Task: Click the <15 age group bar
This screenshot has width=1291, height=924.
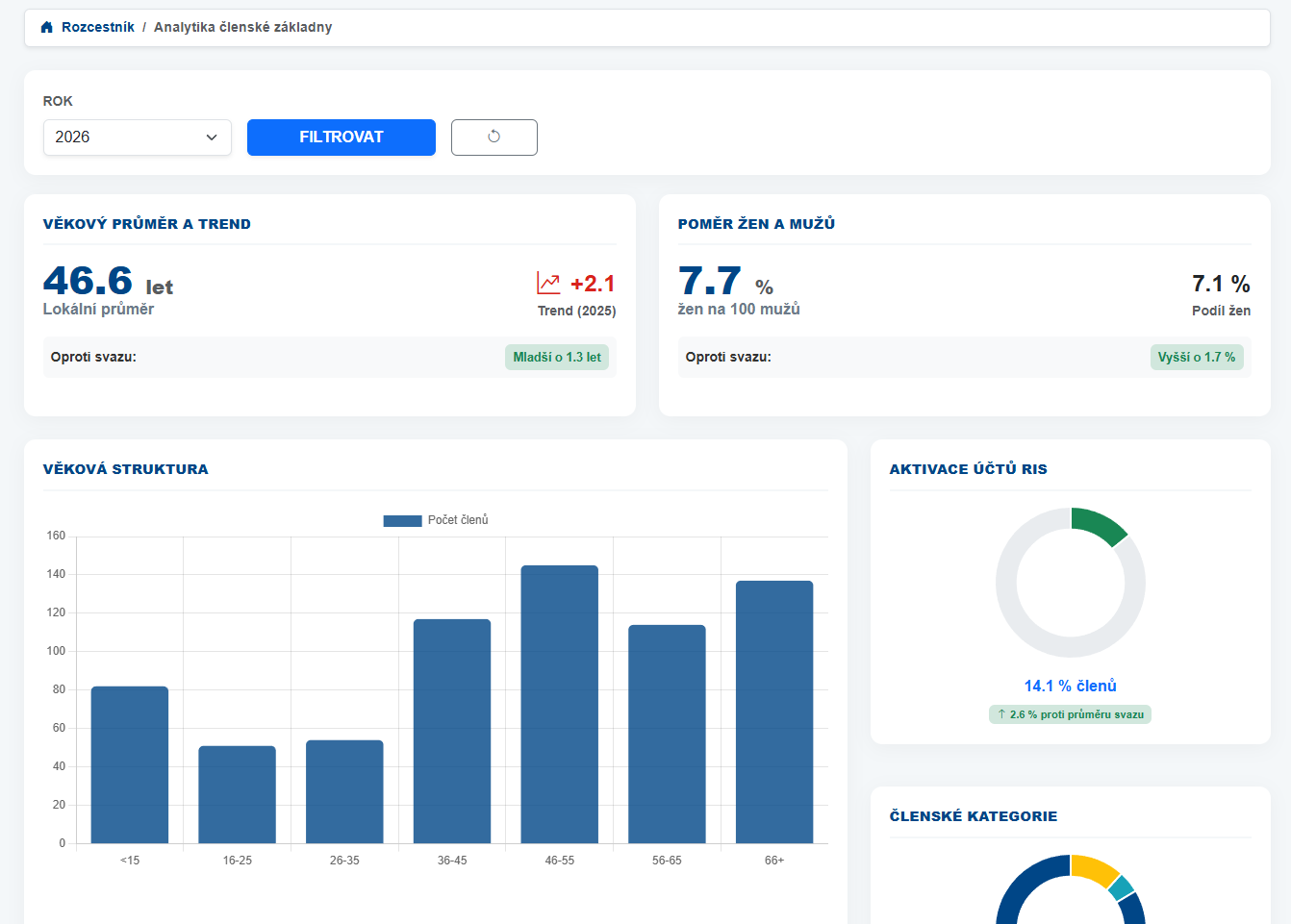Action: (130, 764)
